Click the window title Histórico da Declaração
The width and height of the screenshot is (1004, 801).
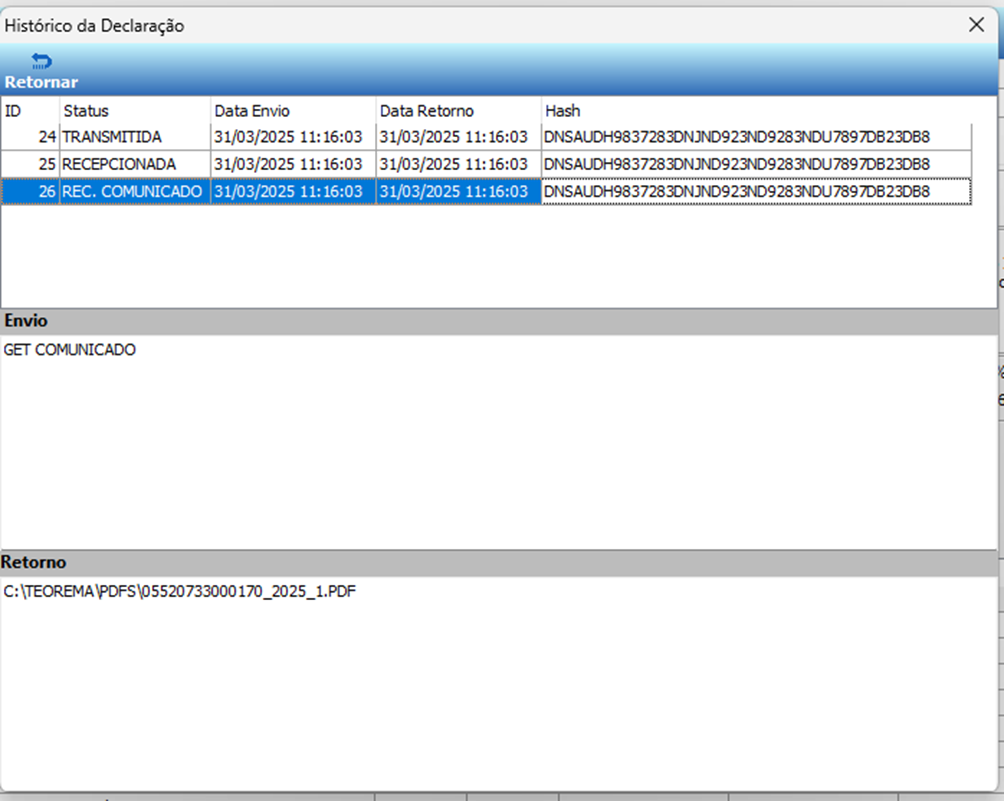(x=94, y=26)
